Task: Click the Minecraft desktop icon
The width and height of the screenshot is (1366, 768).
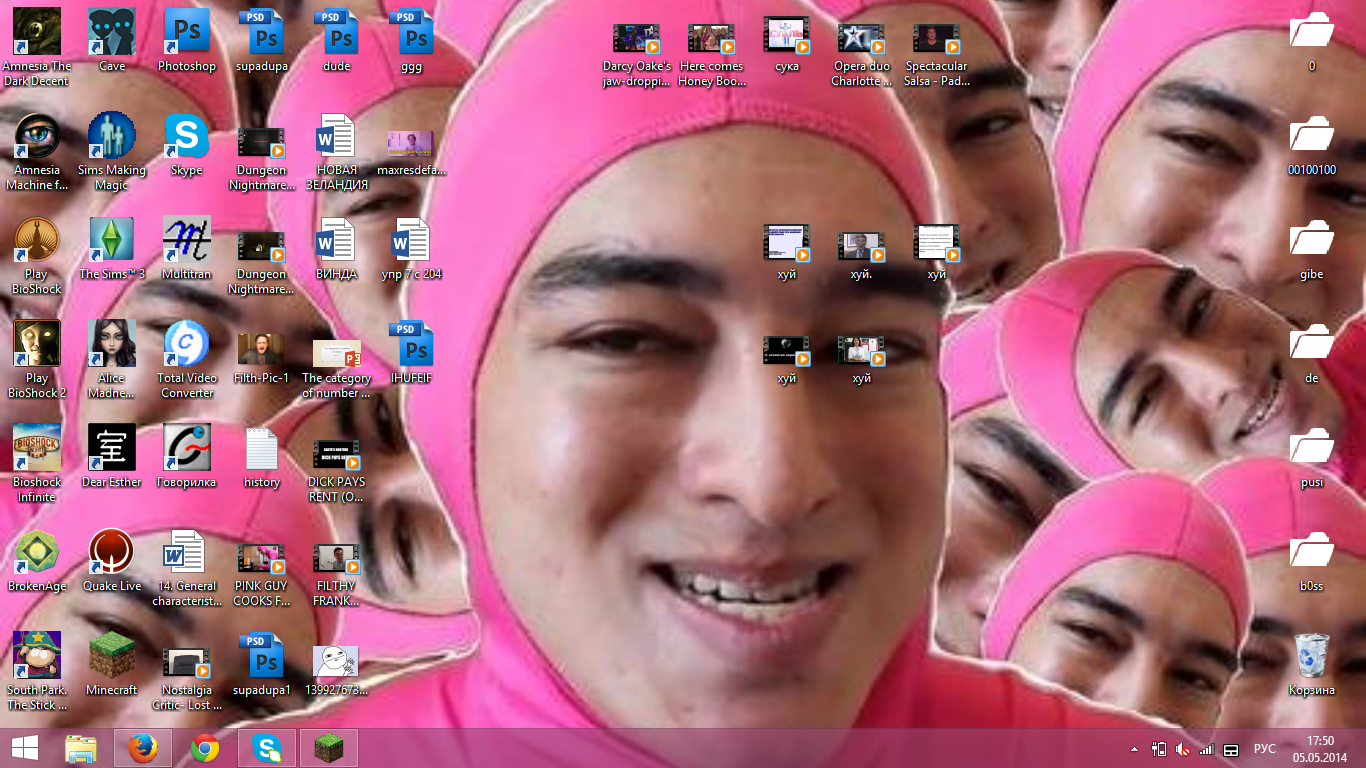Action: [112, 656]
